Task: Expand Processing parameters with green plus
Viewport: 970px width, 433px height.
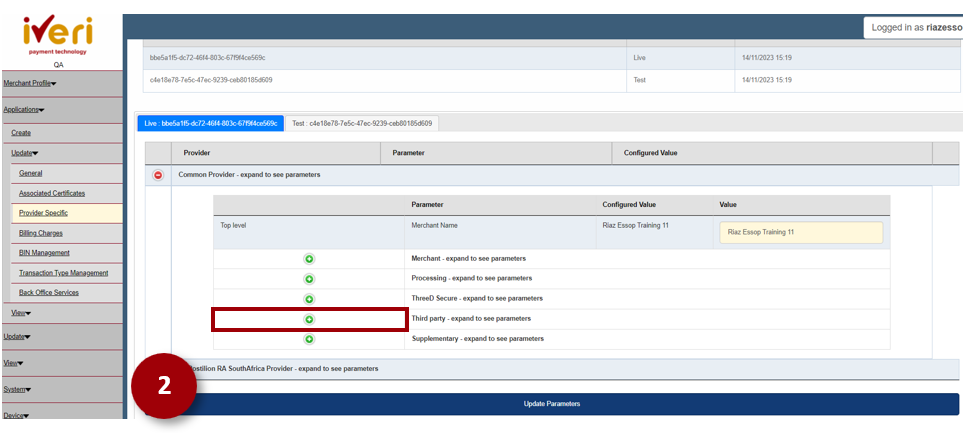Action: 309,279
